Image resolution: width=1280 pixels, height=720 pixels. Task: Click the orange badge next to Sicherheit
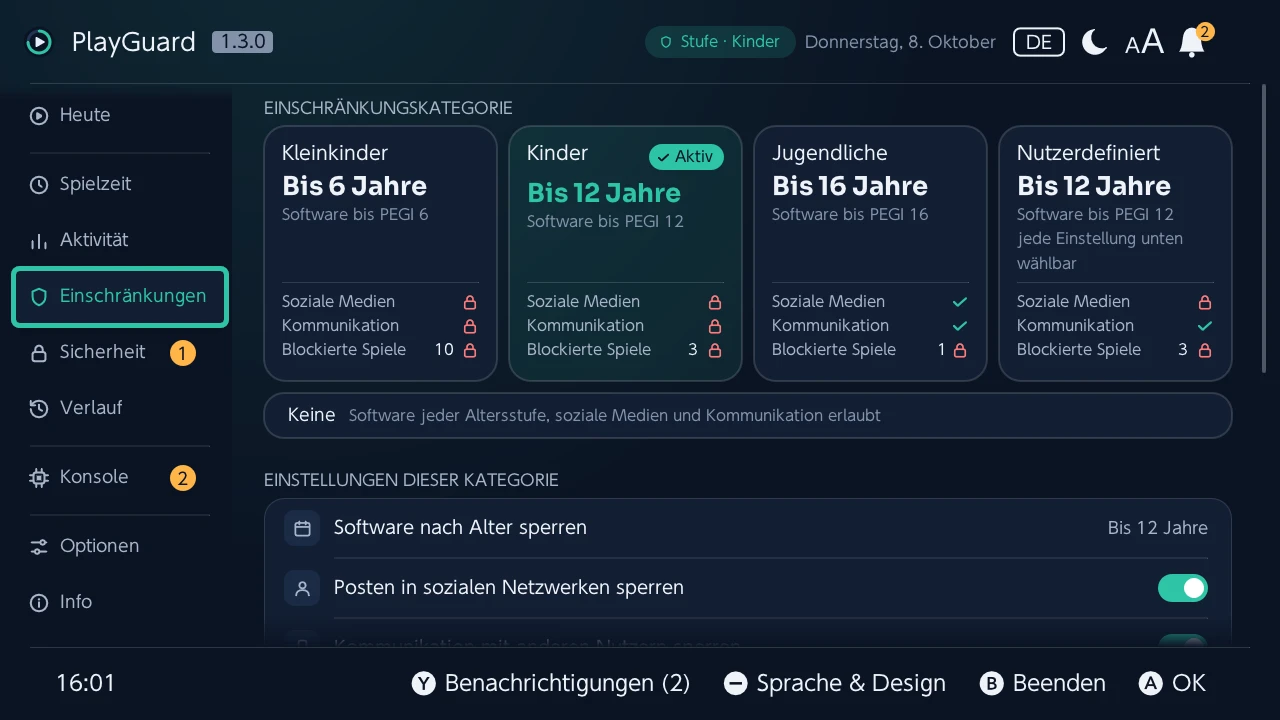182,352
